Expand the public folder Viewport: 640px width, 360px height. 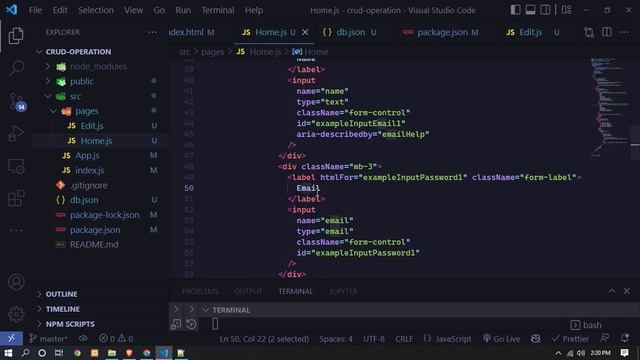pyautogui.click(x=48, y=81)
